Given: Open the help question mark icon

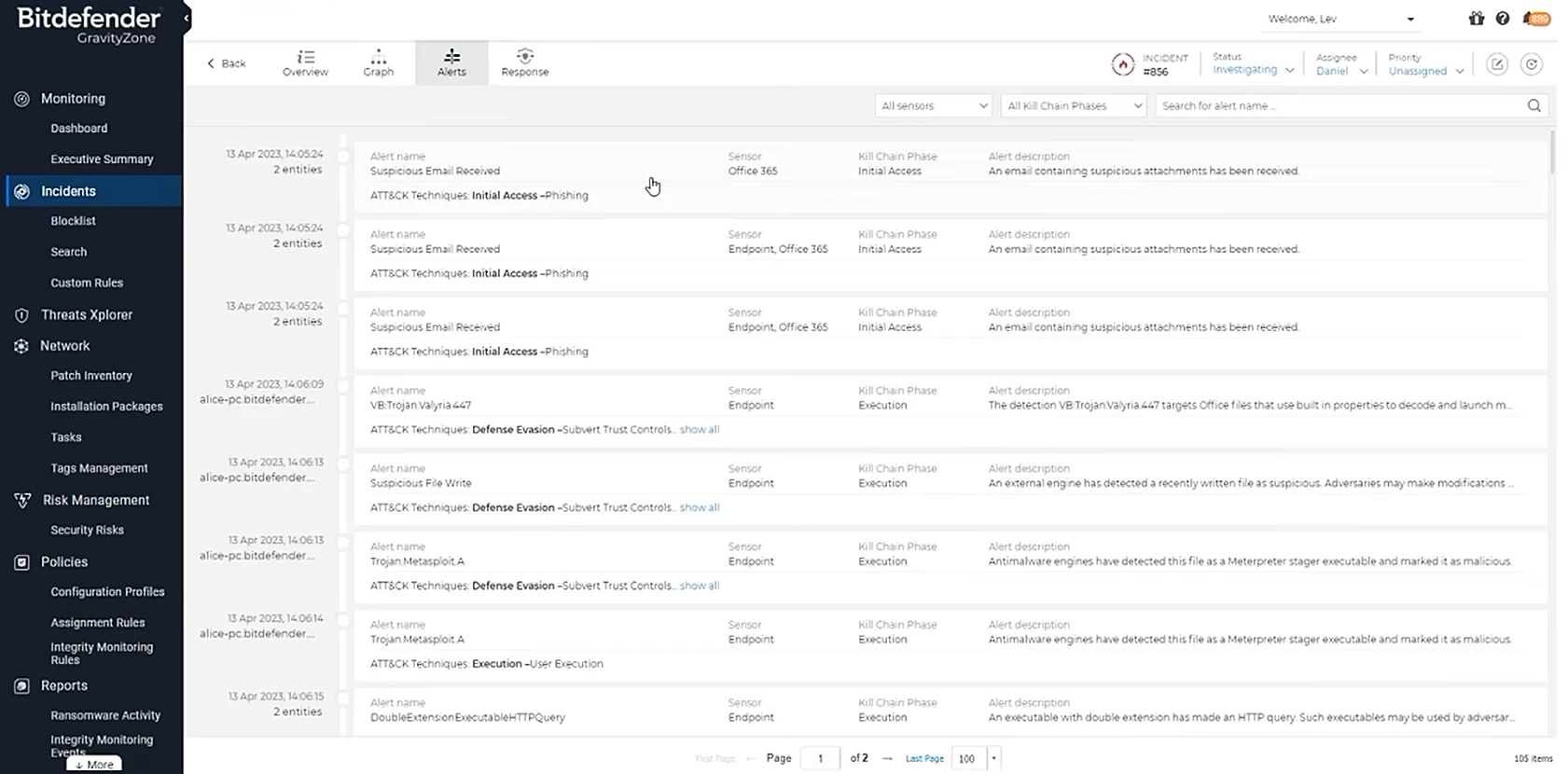Looking at the screenshot, I should [1502, 19].
